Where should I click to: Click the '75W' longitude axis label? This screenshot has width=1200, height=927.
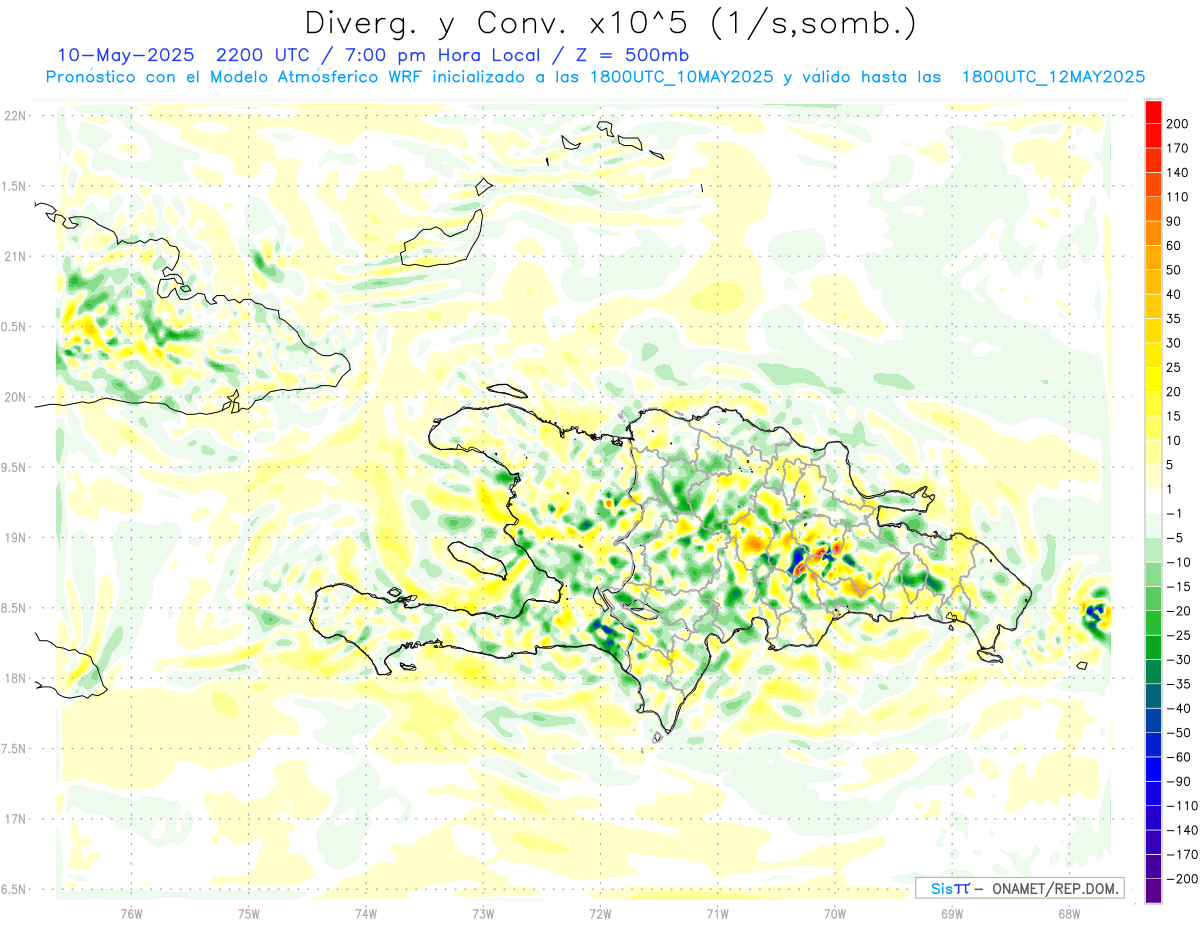249,914
